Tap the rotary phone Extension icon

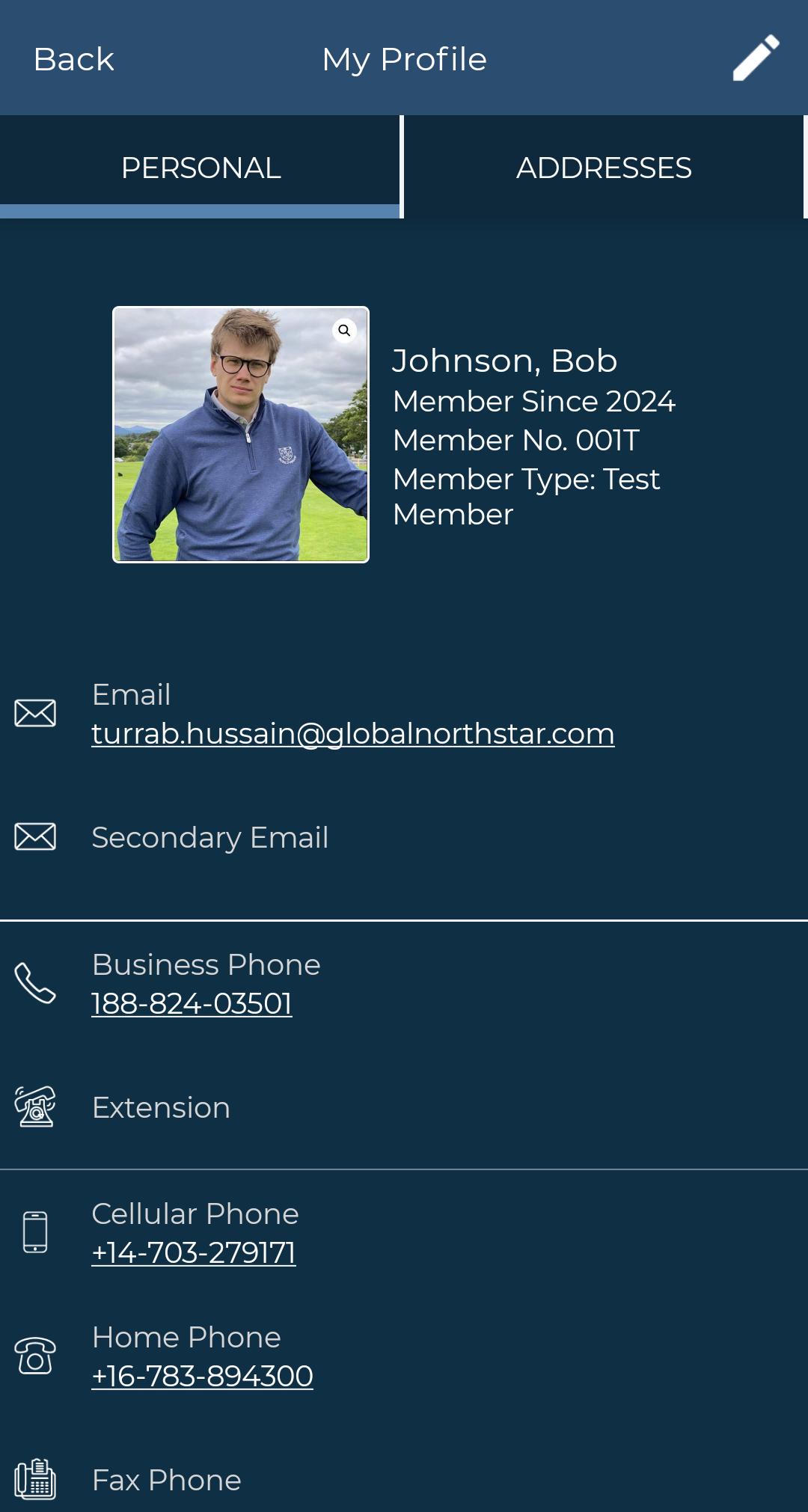[x=35, y=1107]
